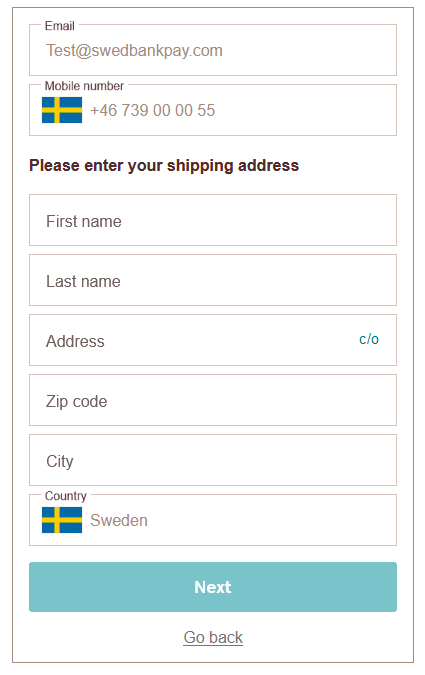This screenshot has width=425, height=675.
Task: Click the Next button
Action: tap(213, 587)
